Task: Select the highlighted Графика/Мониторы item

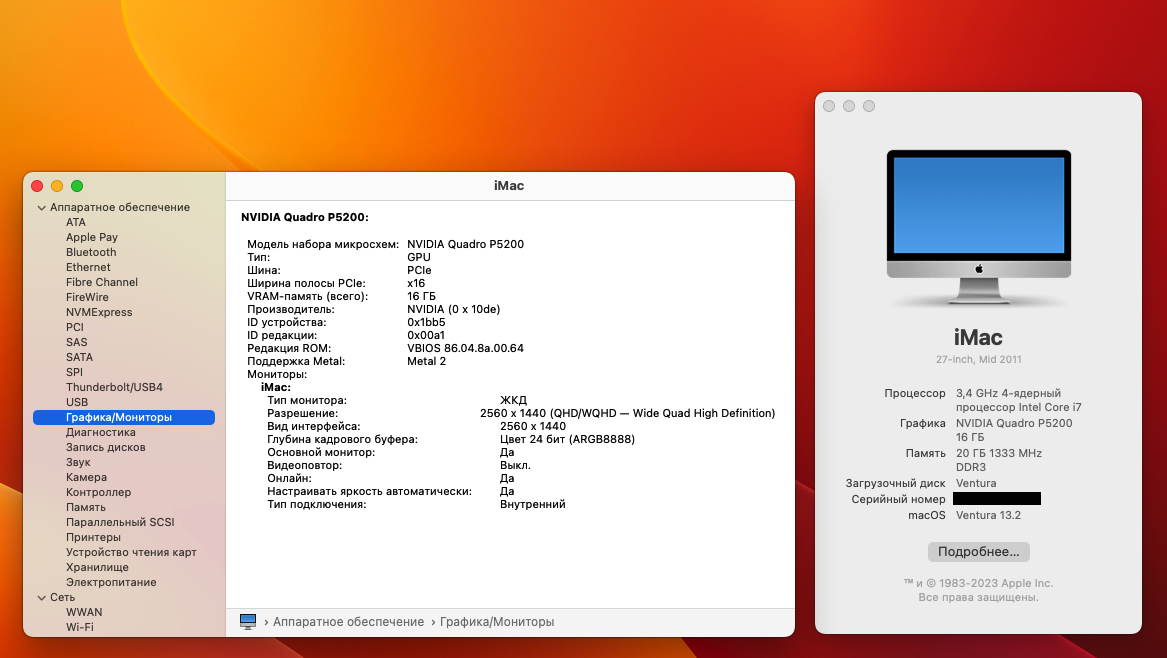Action: tap(124, 418)
